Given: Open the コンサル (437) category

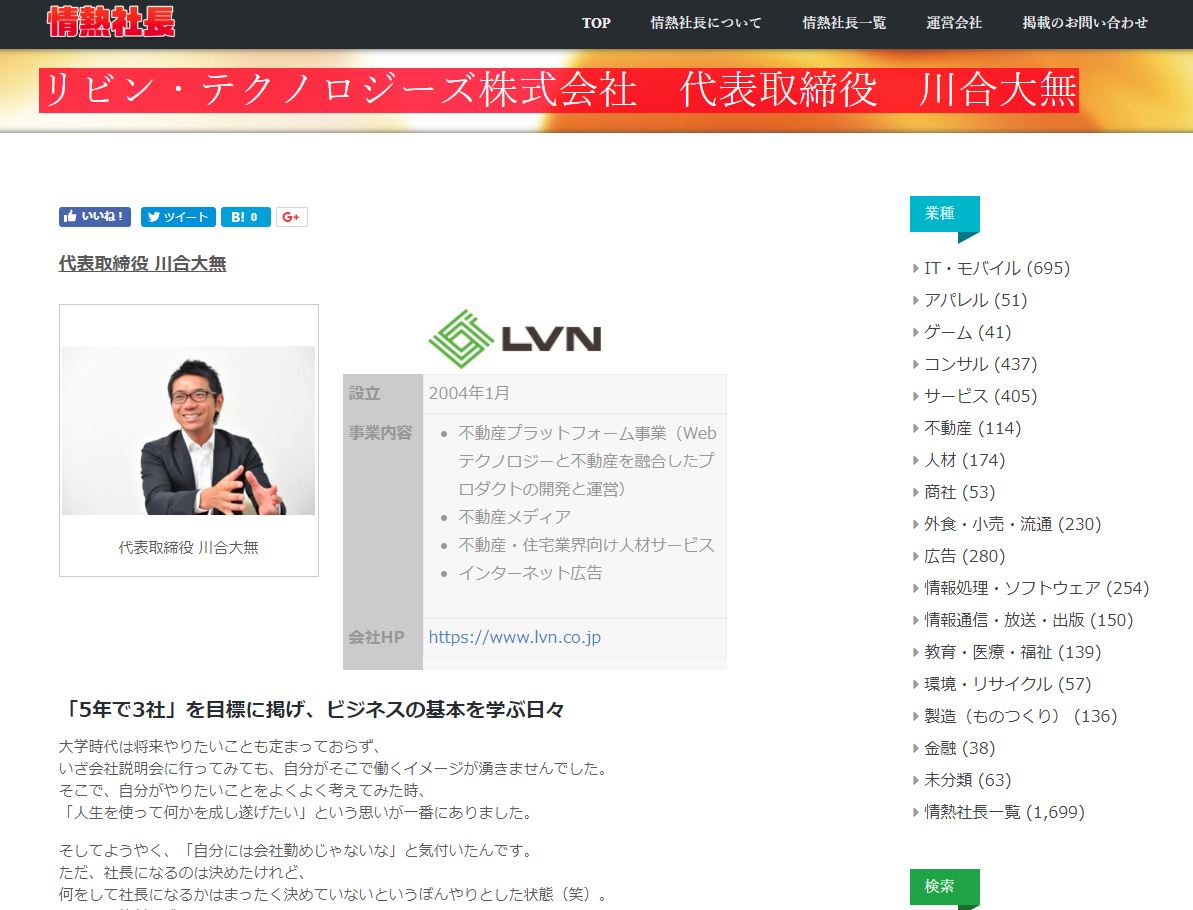Looking at the screenshot, I should [x=981, y=364].
